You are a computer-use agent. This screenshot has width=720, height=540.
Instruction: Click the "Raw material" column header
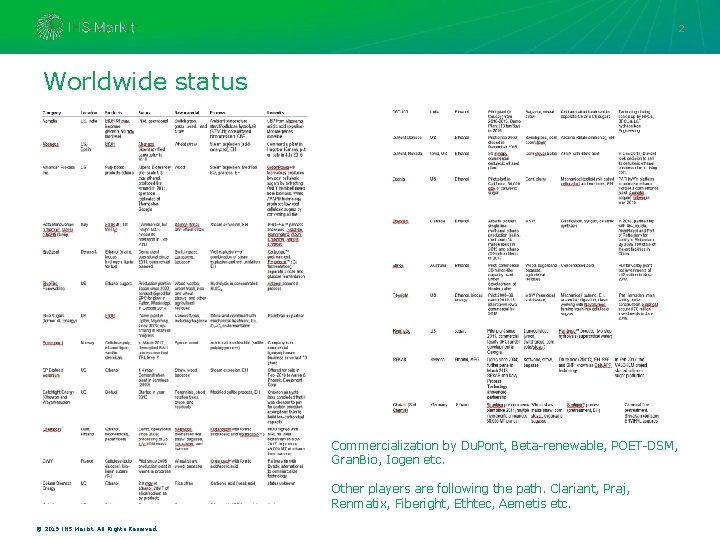[187, 112]
